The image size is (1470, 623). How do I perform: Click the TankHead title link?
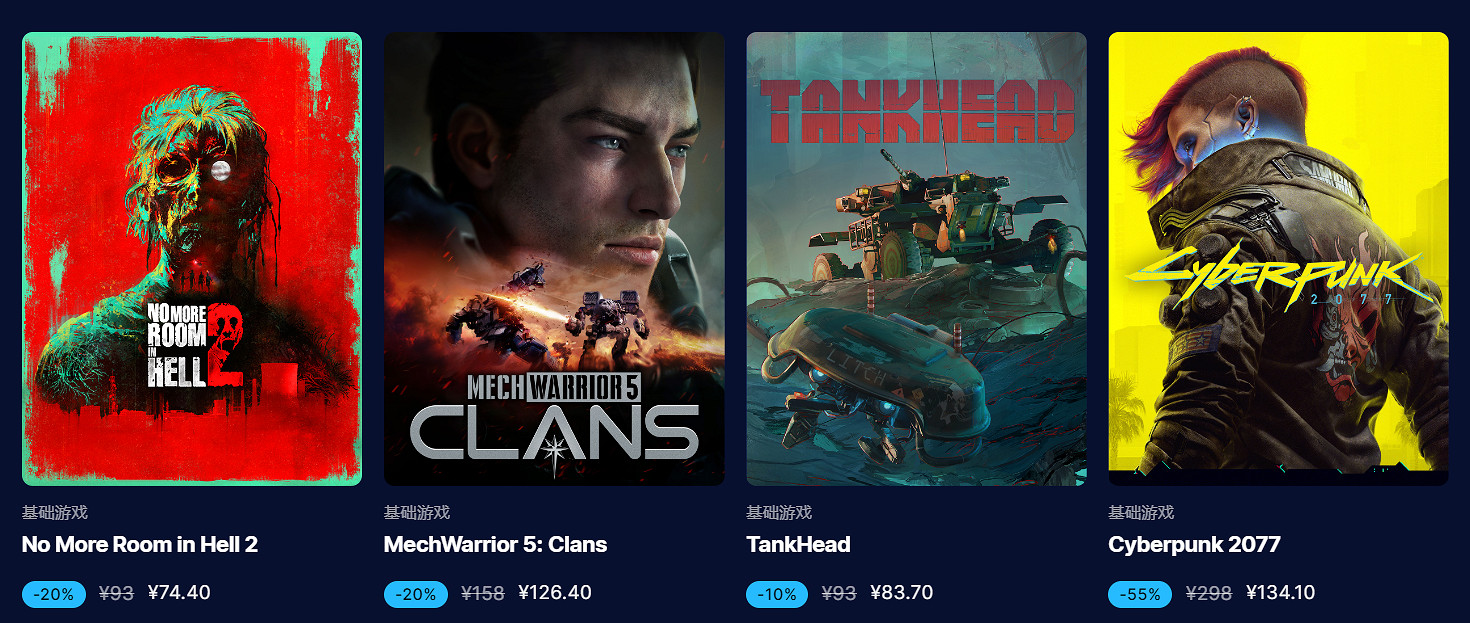pyautogui.click(x=797, y=545)
